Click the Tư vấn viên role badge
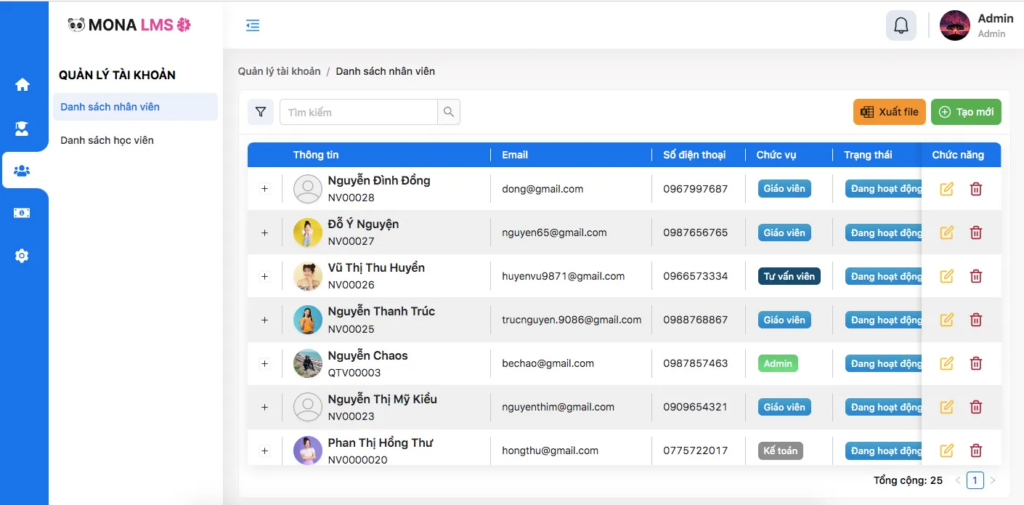1024x505 pixels. [789, 276]
